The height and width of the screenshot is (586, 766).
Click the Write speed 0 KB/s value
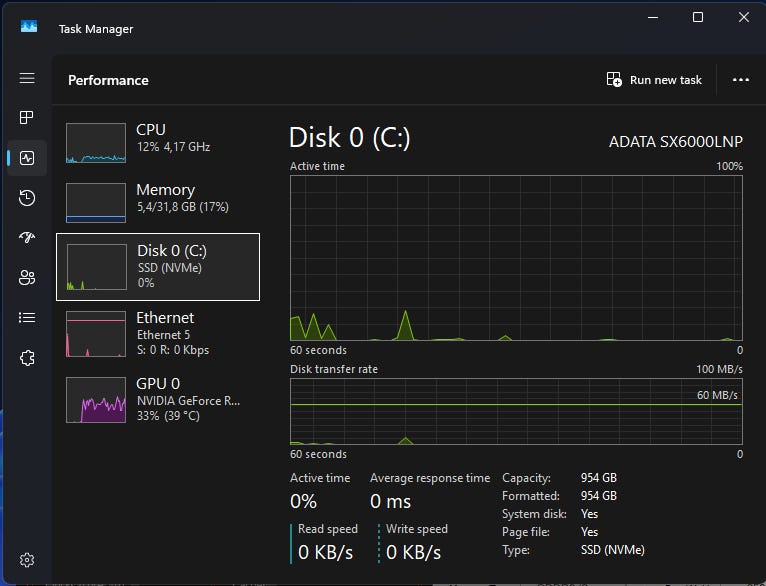413,553
